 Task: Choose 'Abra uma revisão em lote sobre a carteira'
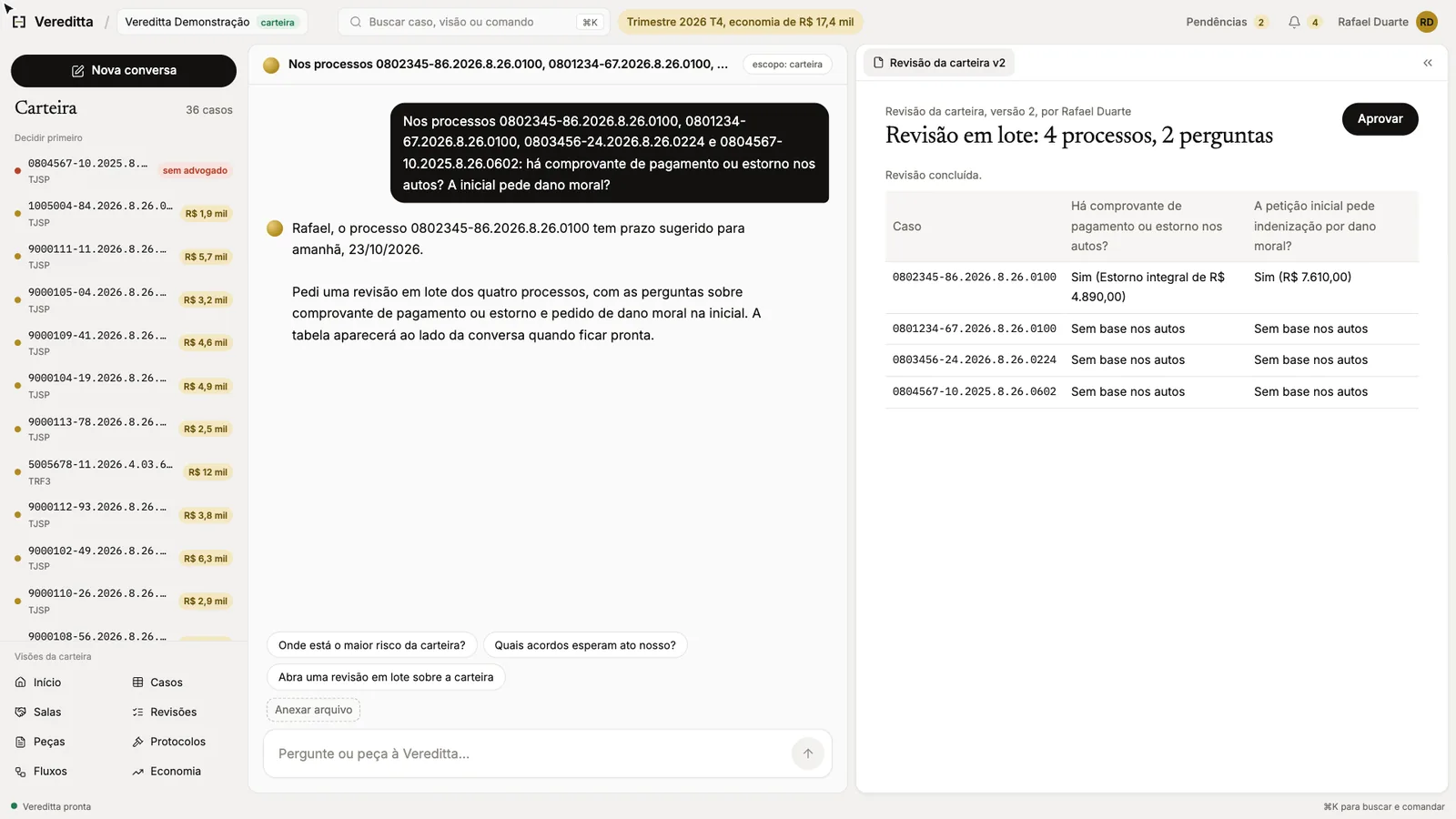point(386,677)
